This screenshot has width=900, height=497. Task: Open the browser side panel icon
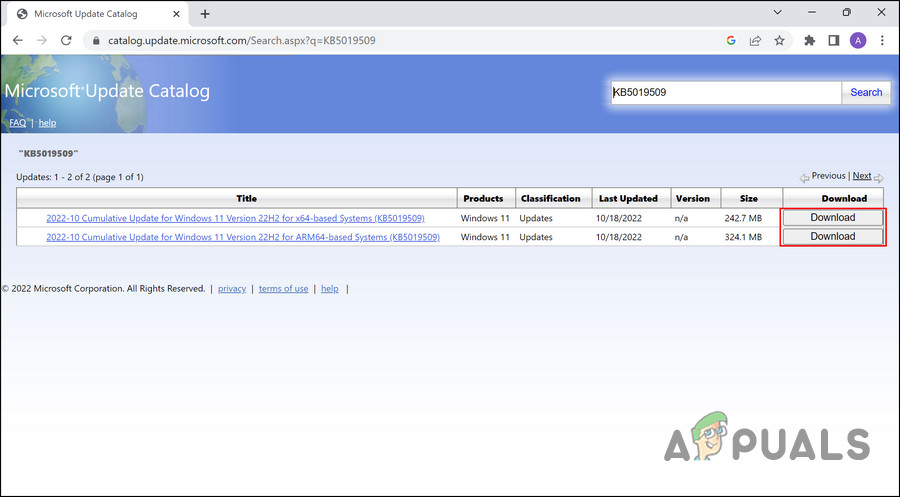(x=833, y=41)
